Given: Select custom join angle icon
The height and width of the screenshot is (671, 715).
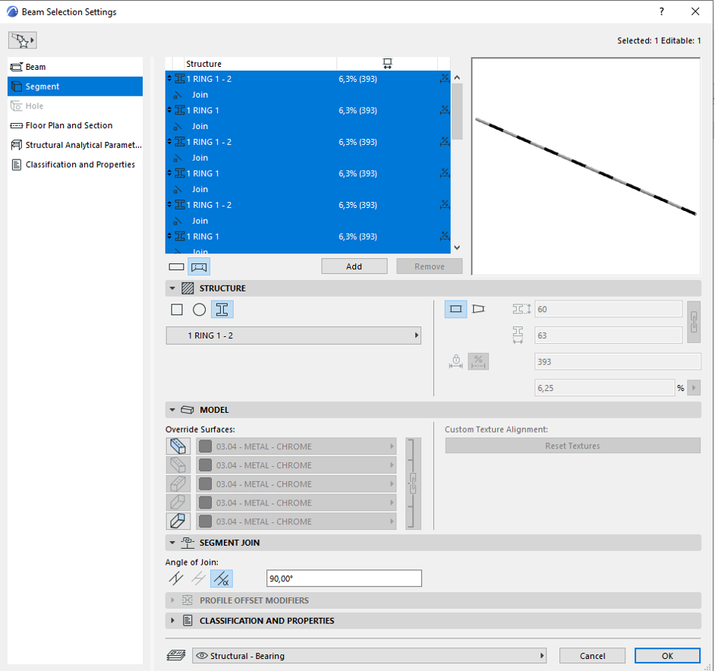Looking at the screenshot, I should [x=222, y=579].
